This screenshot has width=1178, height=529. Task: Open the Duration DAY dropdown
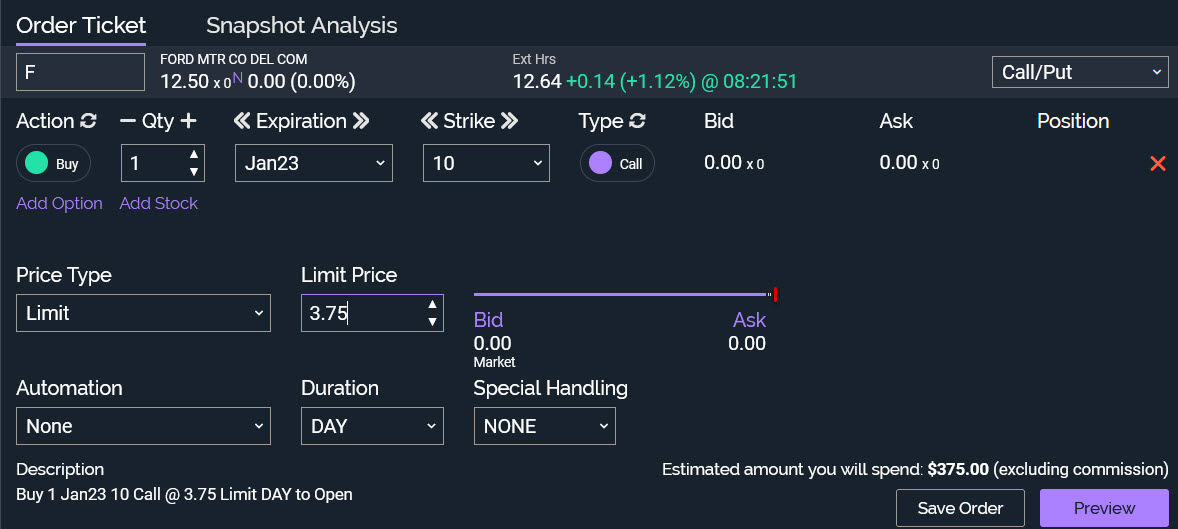tap(371, 426)
